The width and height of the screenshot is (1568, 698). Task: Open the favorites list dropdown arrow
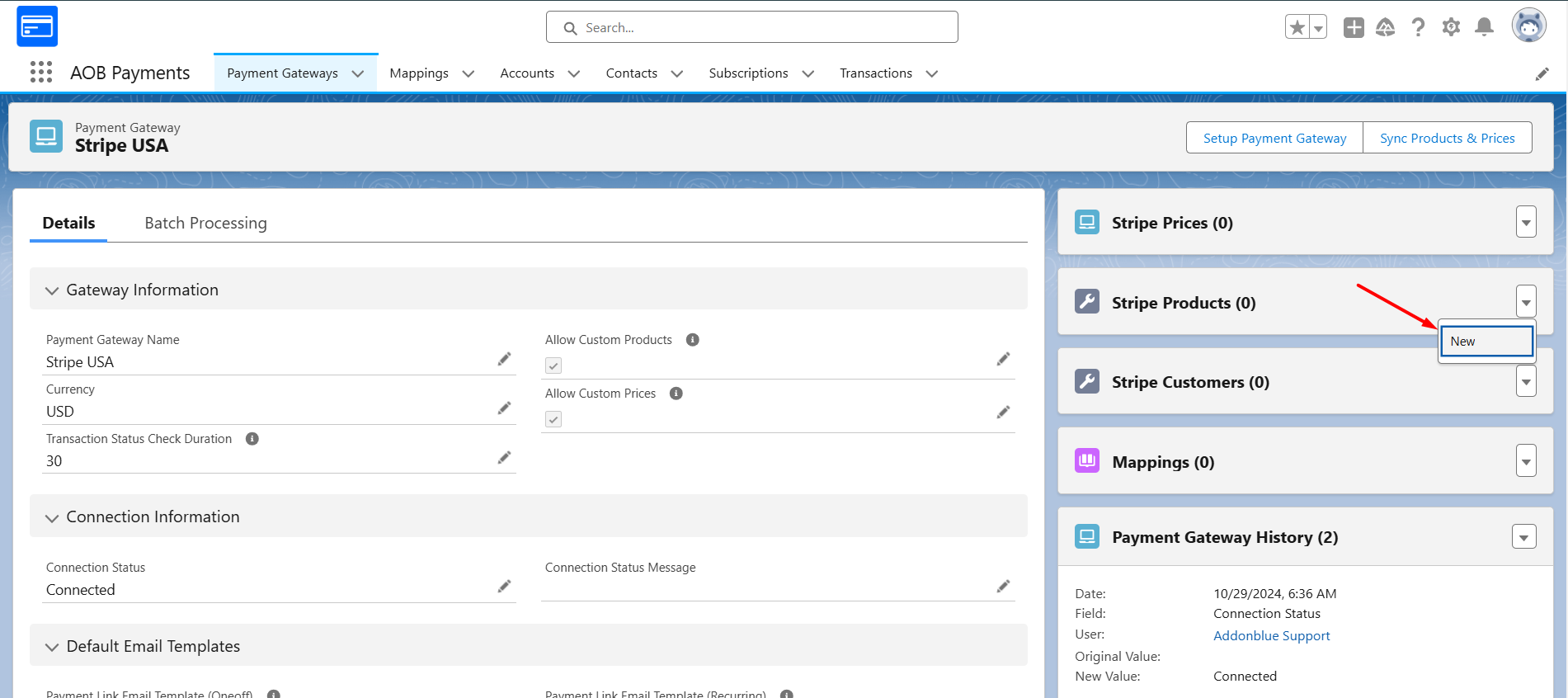tap(1318, 27)
